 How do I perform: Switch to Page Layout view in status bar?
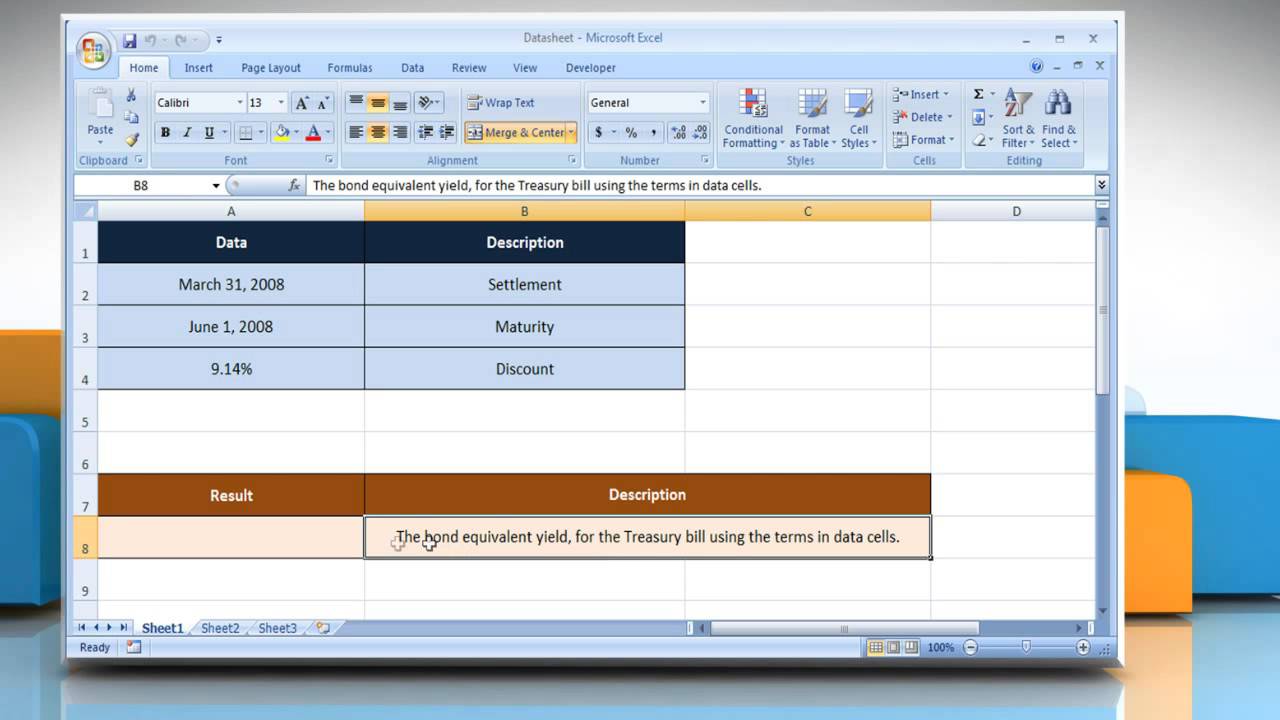pyautogui.click(x=893, y=647)
